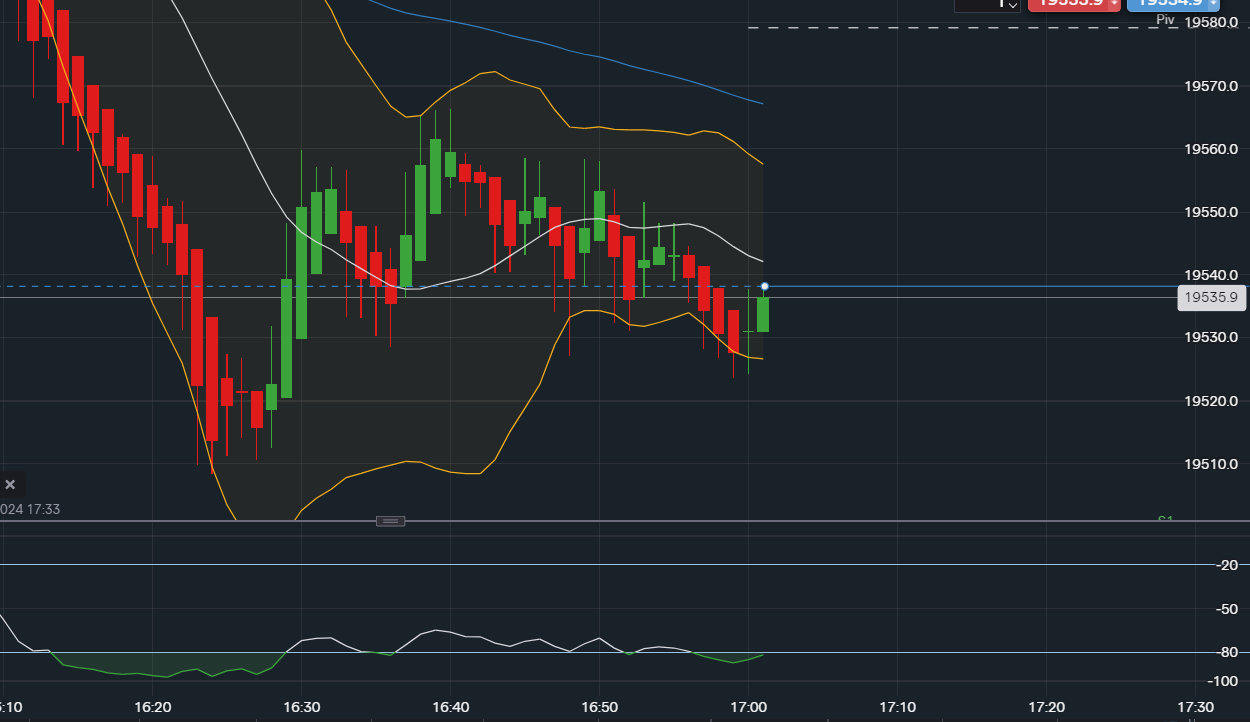The width and height of the screenshot is (1250, 722).
Task: Click the 19510.0 price axis label
Action: 1212,464
